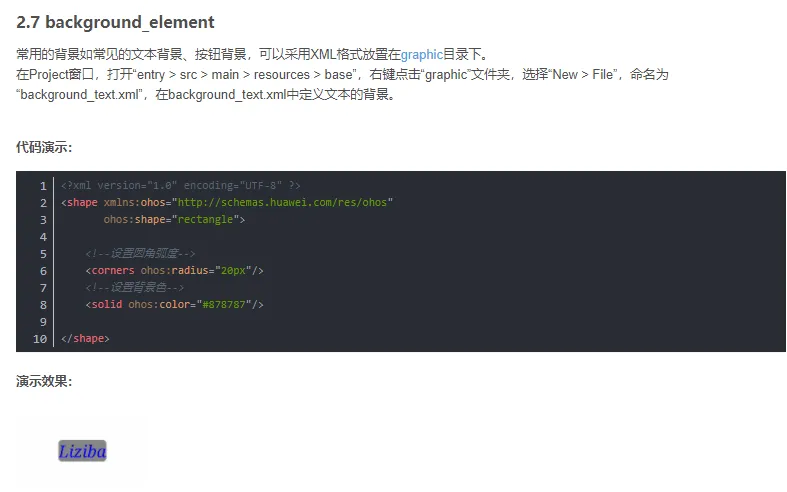Click the background_text.xml filename in paragraph
Screen dimensions: 787x492
click(x=79, y=95)
